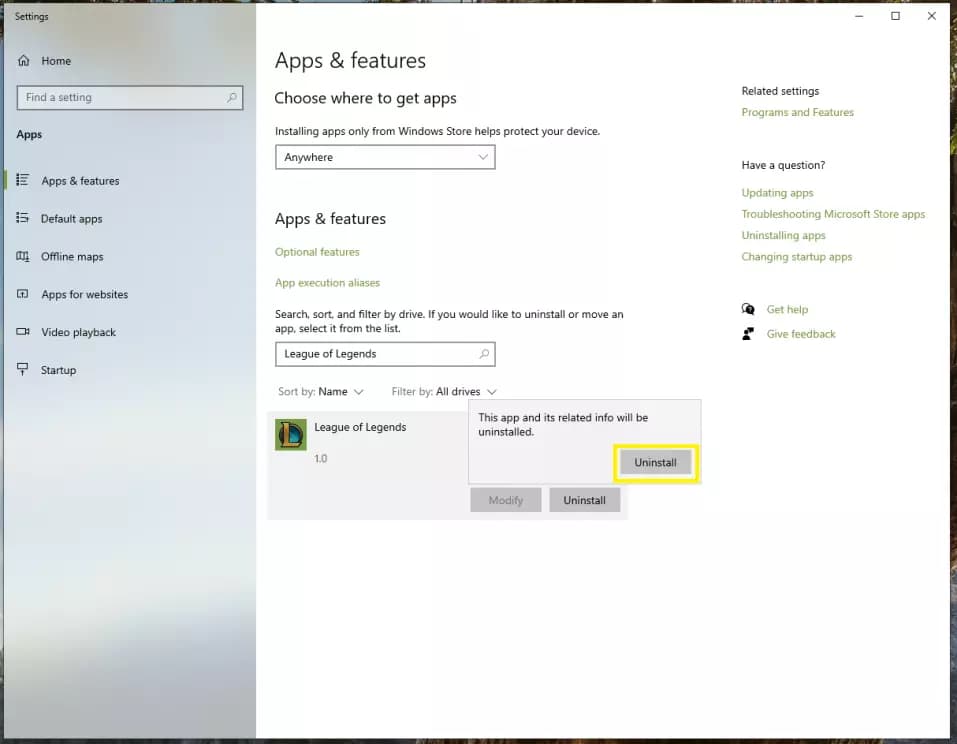This screenshot has height=744, width=957.
Task: Open App execution aliases link
Action: pos(327,283)
